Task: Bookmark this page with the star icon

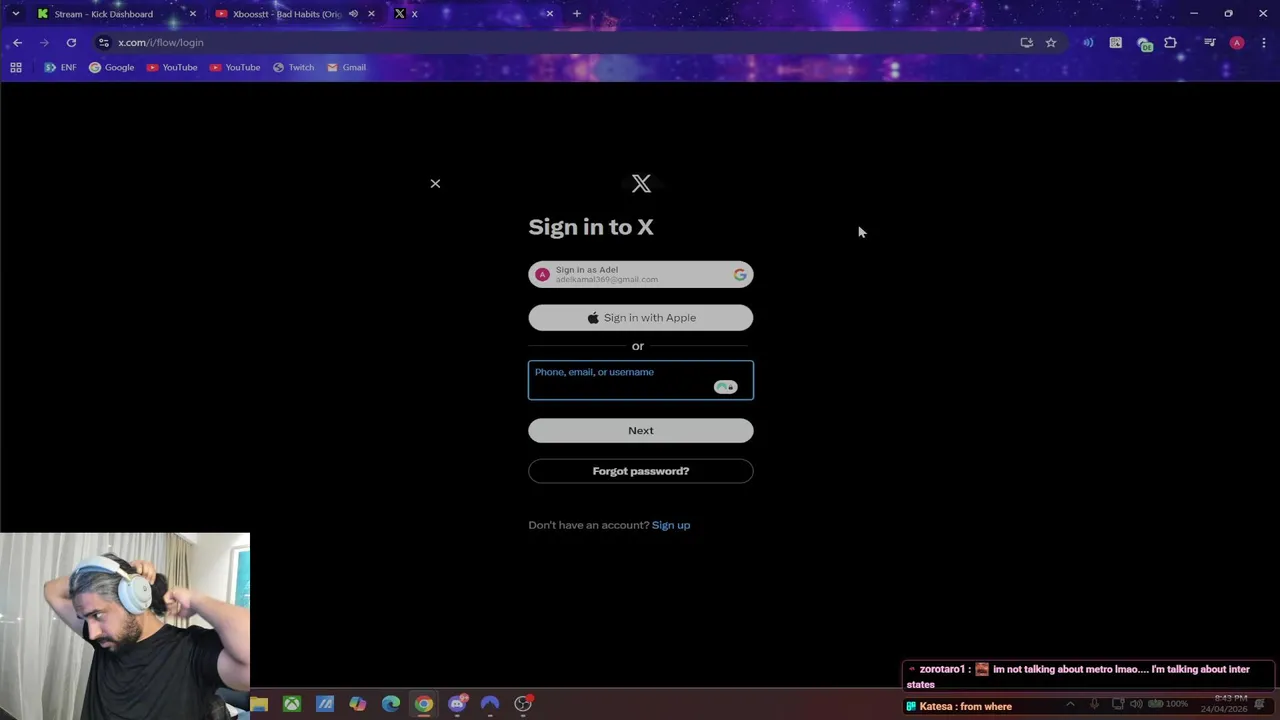Action: [x=1051, y=43]
